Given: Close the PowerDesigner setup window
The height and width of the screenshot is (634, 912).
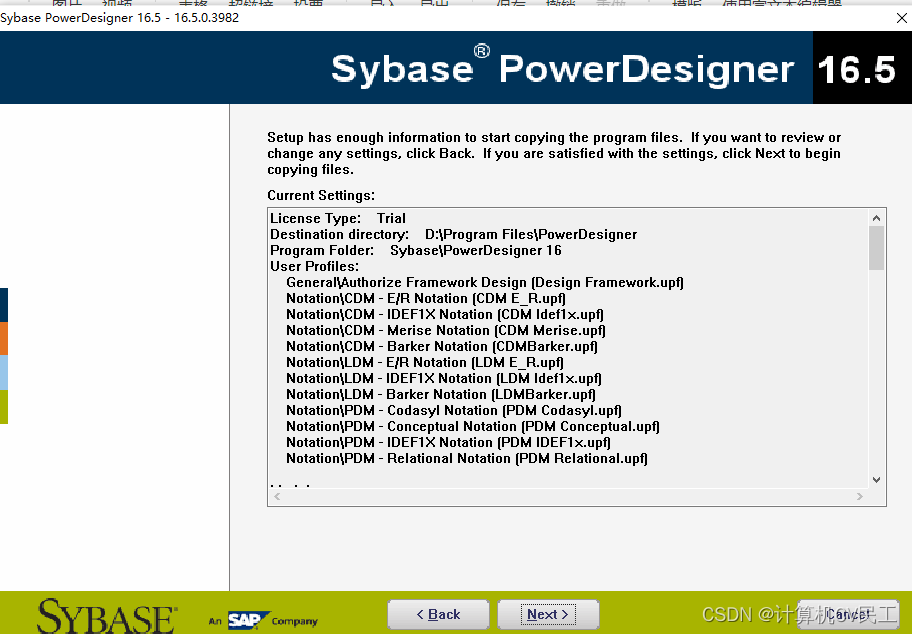Looking at the screenshot, I should click(x=902, y=18).
